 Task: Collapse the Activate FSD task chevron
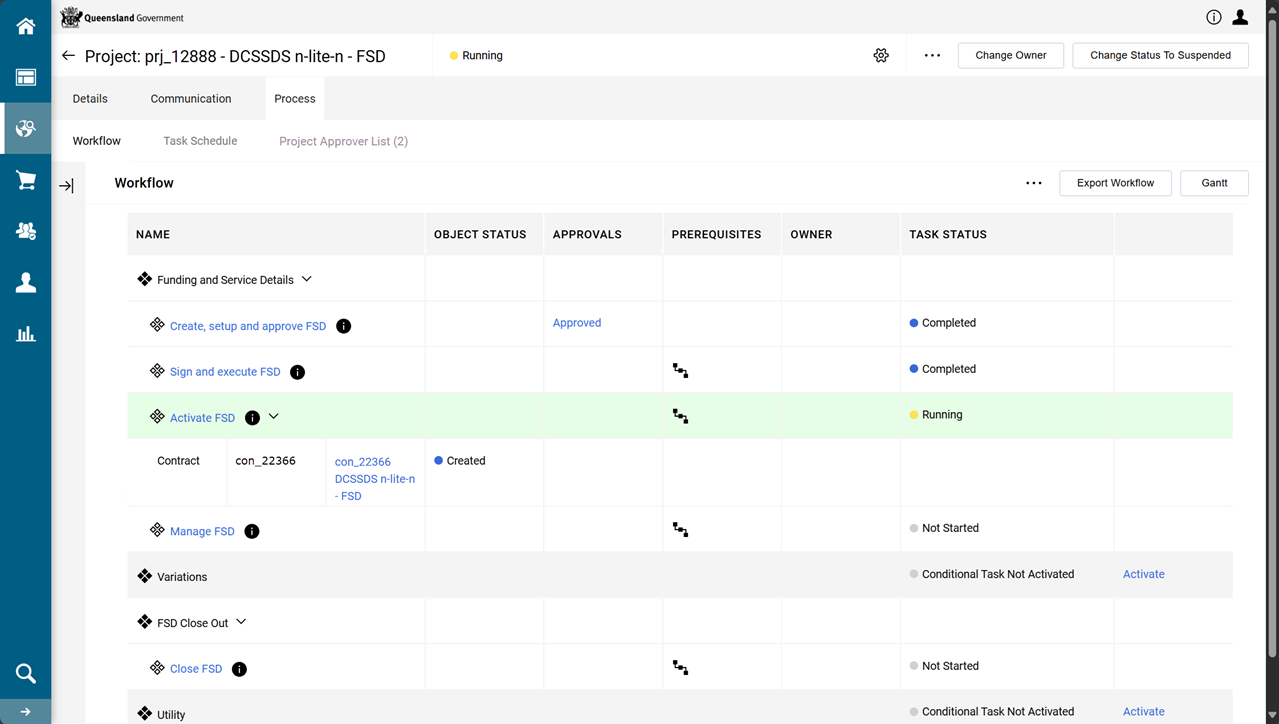tap(274, 417)
